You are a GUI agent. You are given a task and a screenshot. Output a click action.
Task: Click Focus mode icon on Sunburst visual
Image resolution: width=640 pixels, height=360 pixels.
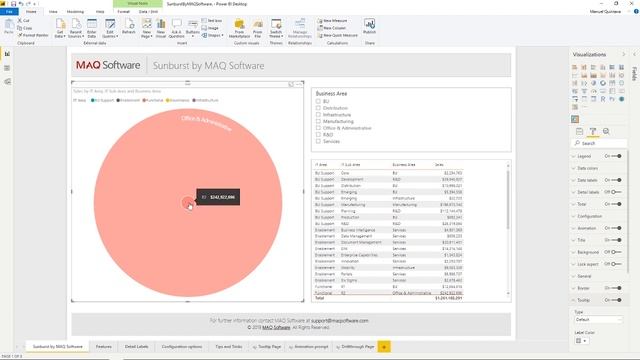click(x=291, y=84)
